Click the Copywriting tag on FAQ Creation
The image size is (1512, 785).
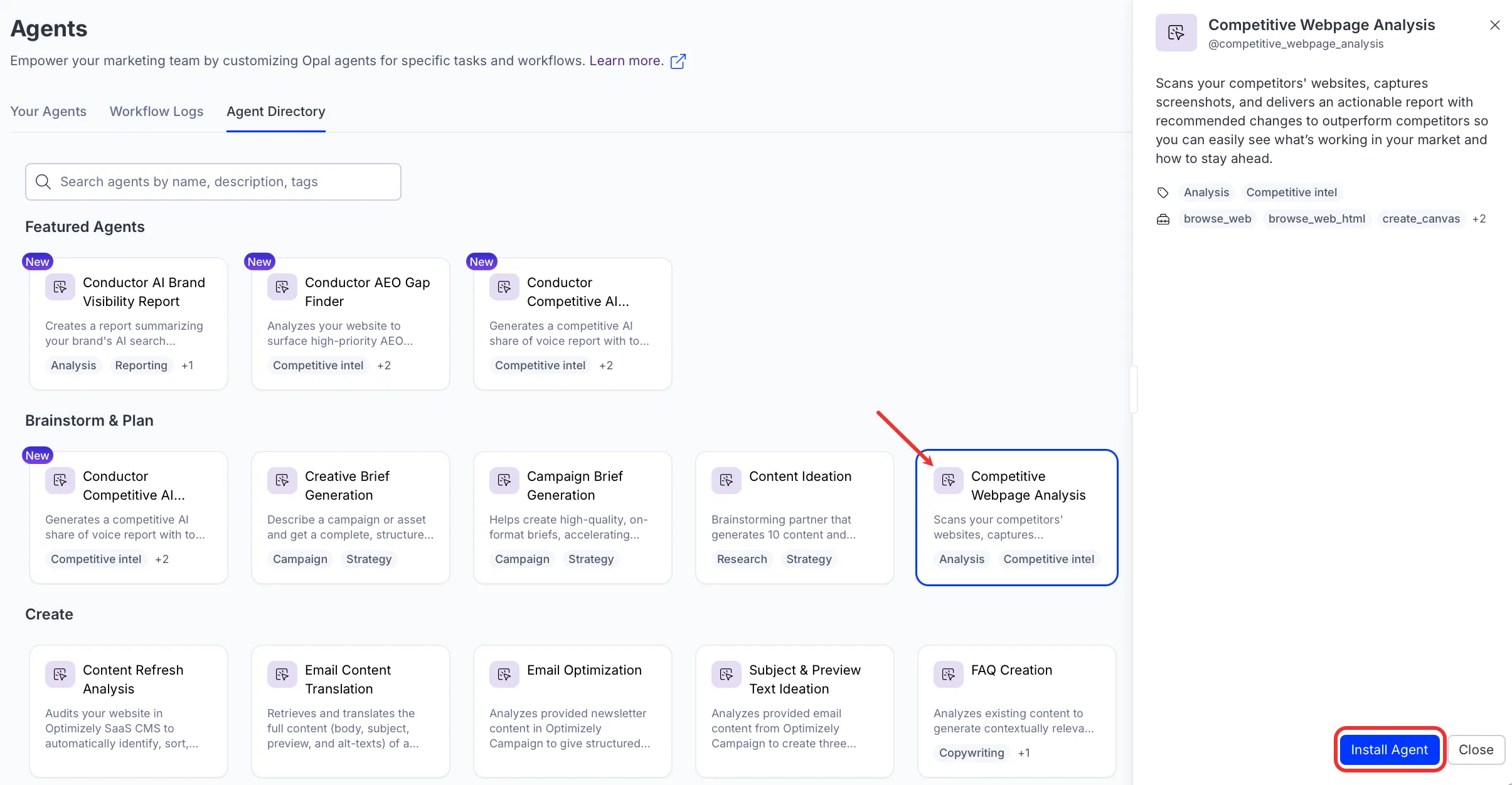[x=972, y=753]
